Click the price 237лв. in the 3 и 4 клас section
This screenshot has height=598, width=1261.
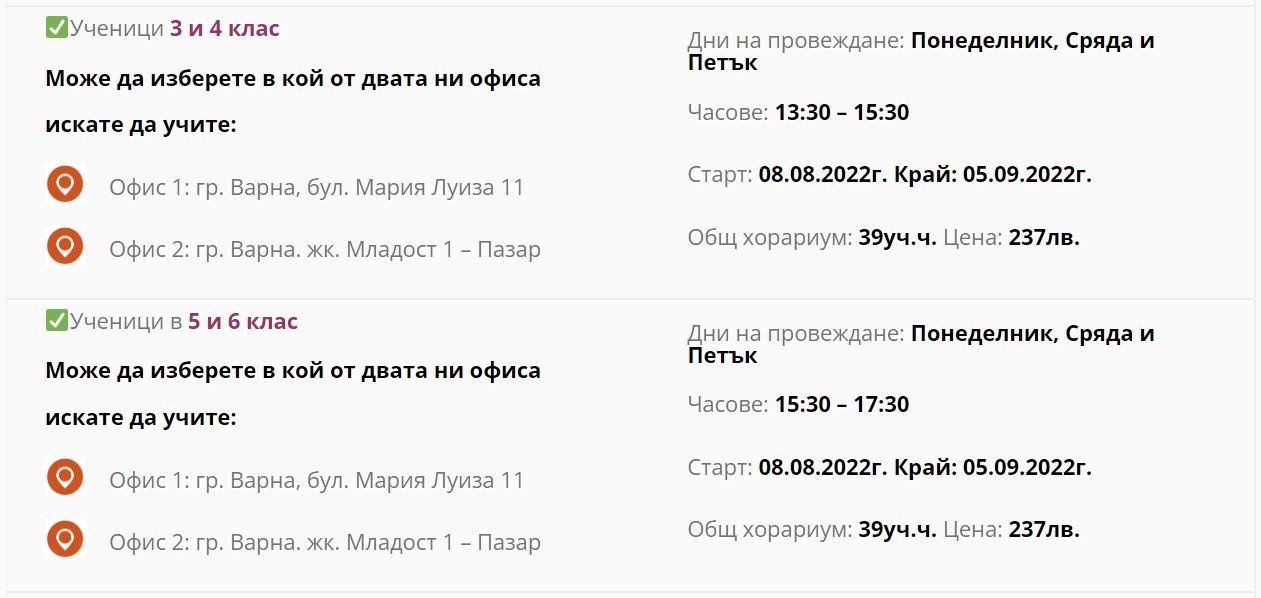1044,238
